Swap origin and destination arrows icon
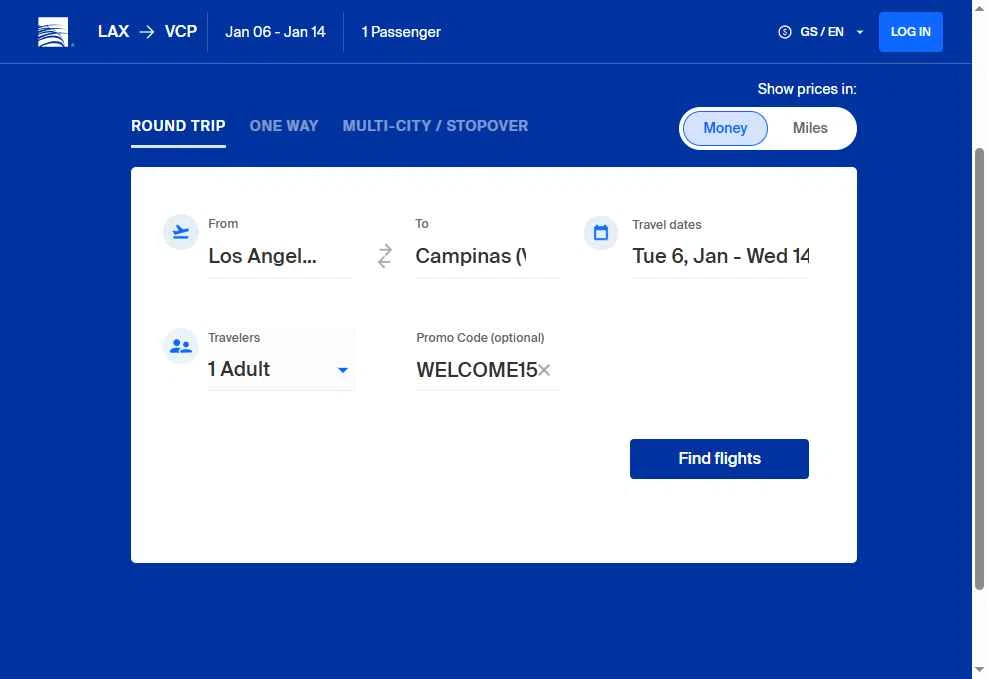 [385, 256]
